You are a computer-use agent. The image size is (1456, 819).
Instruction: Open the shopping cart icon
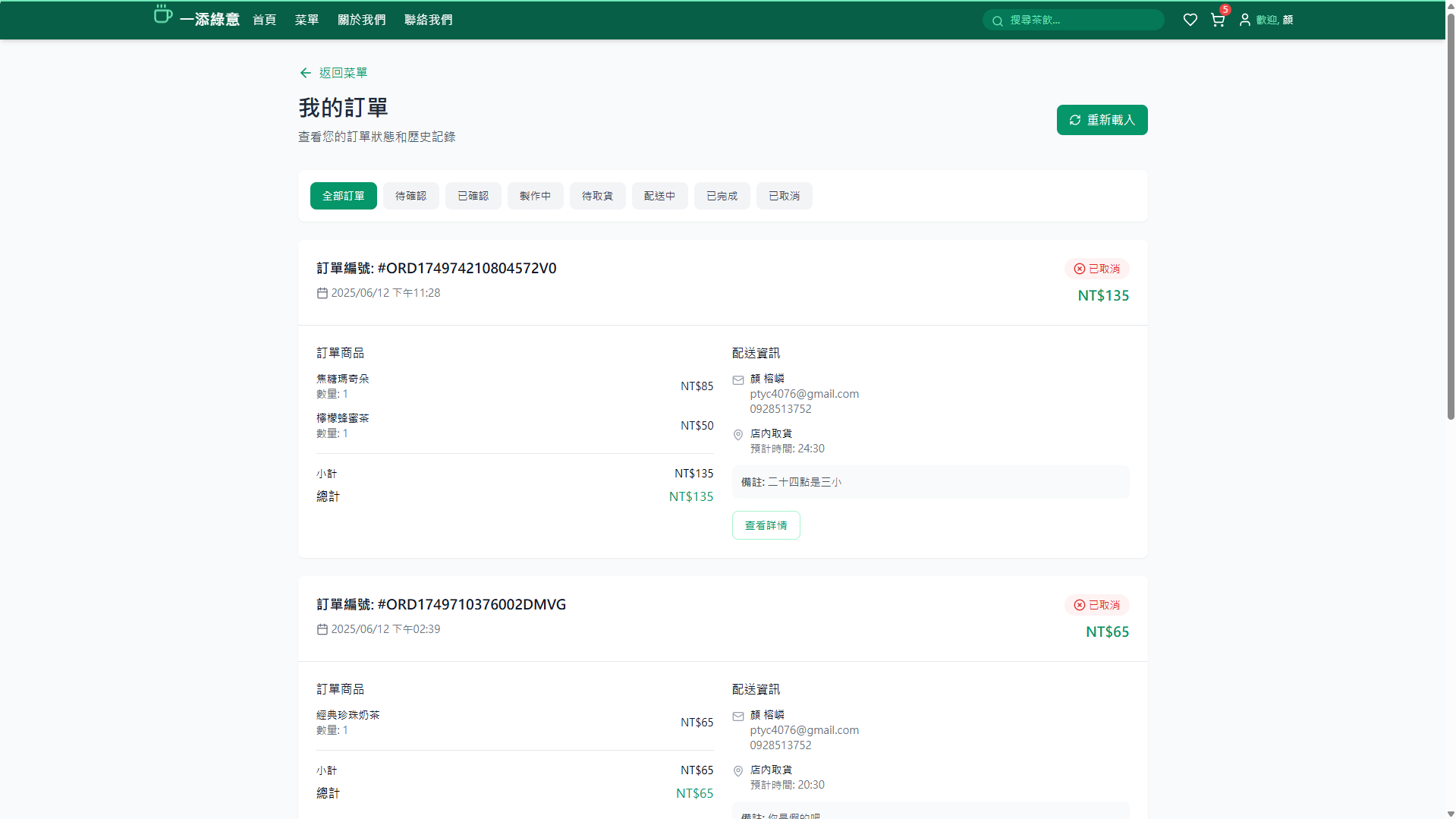[1218, 20]
